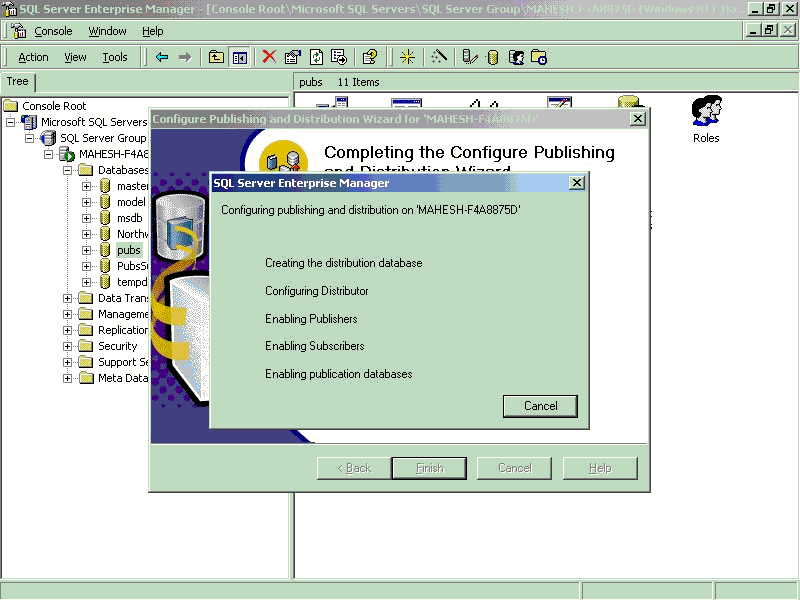Click the New Database cylinder icon
Screen dimensions: 800x600
click(x=492, y=57)
